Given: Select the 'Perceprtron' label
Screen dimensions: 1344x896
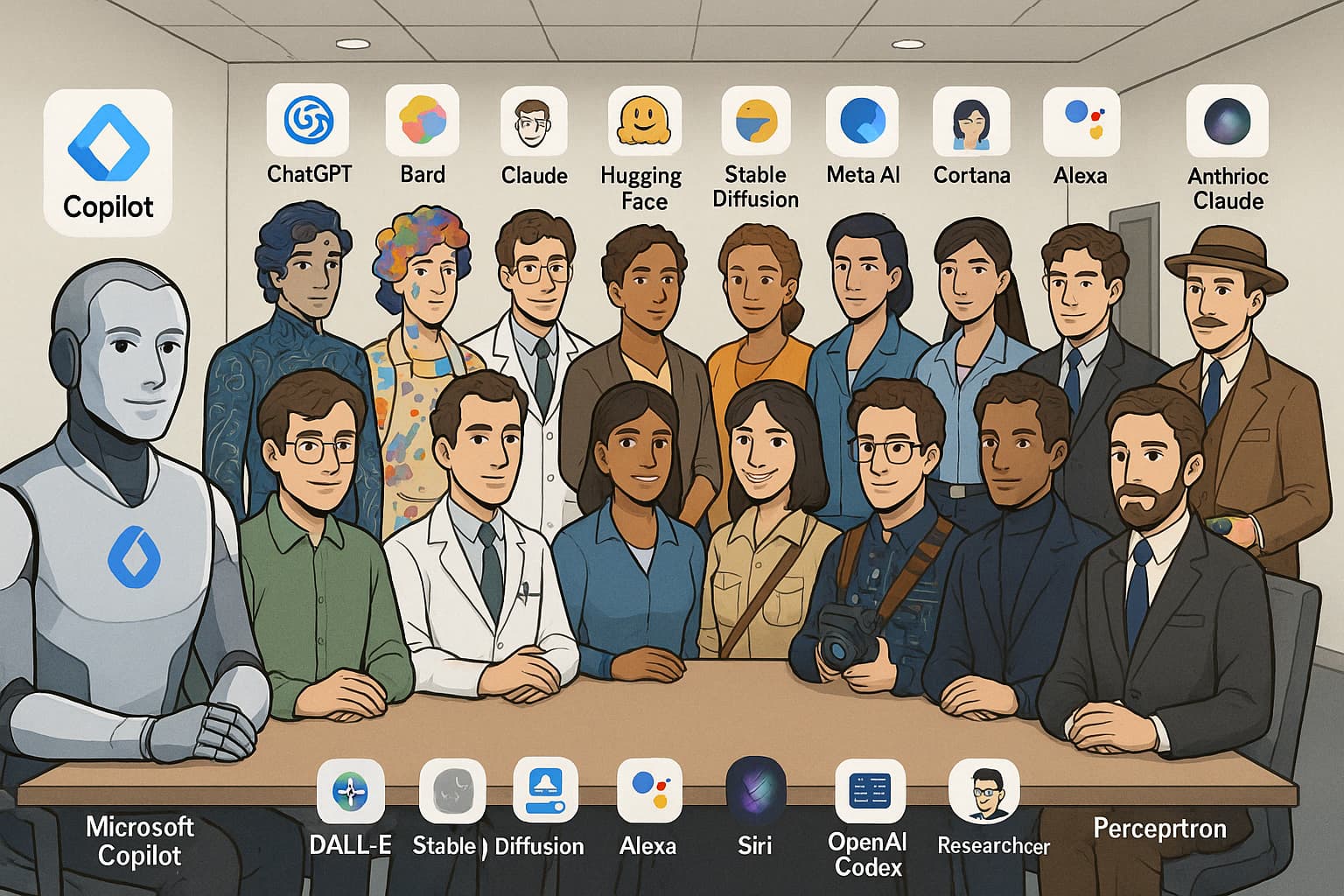Looking at the screenshot, I should pos(1159,829).
